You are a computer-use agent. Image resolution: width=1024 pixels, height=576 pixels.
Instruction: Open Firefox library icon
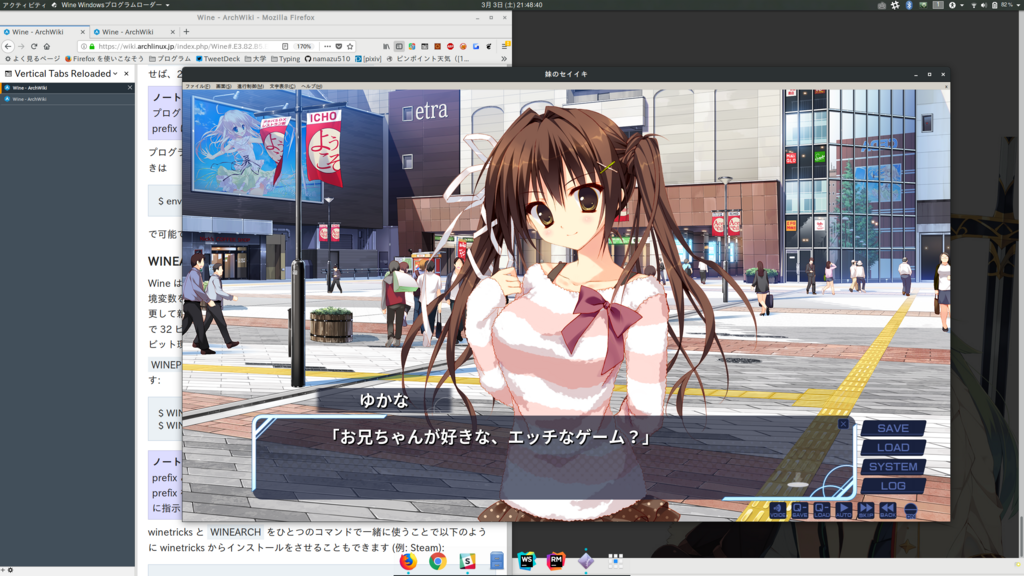point(386,46)
